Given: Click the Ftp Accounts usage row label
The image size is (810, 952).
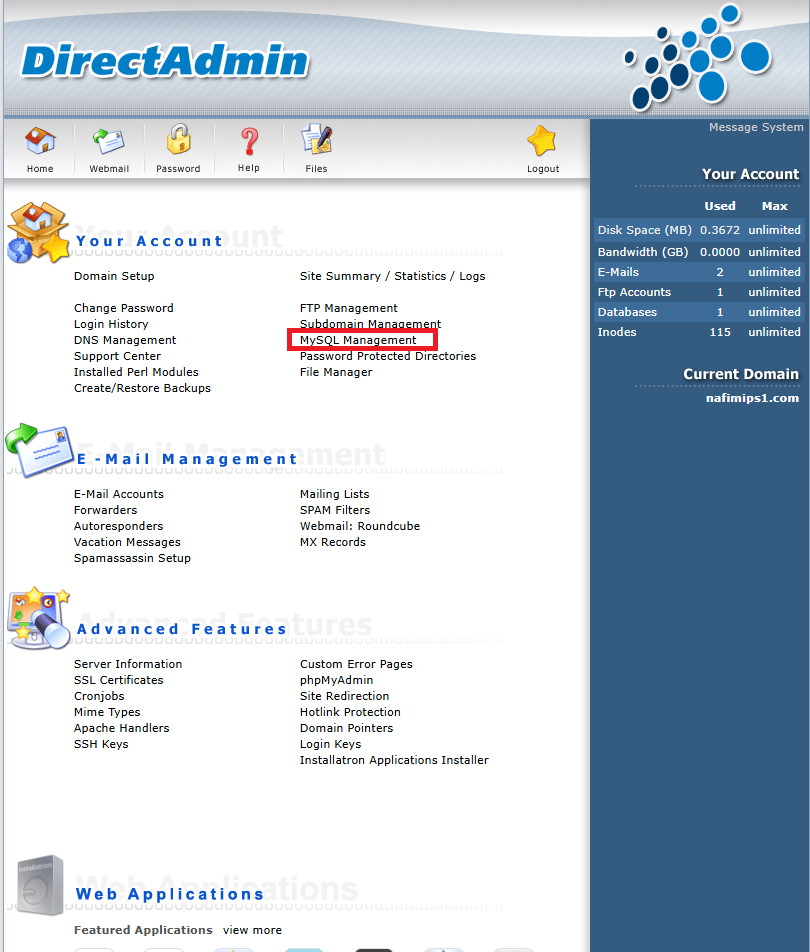Looking at the screenshot, I should [634, 292].
